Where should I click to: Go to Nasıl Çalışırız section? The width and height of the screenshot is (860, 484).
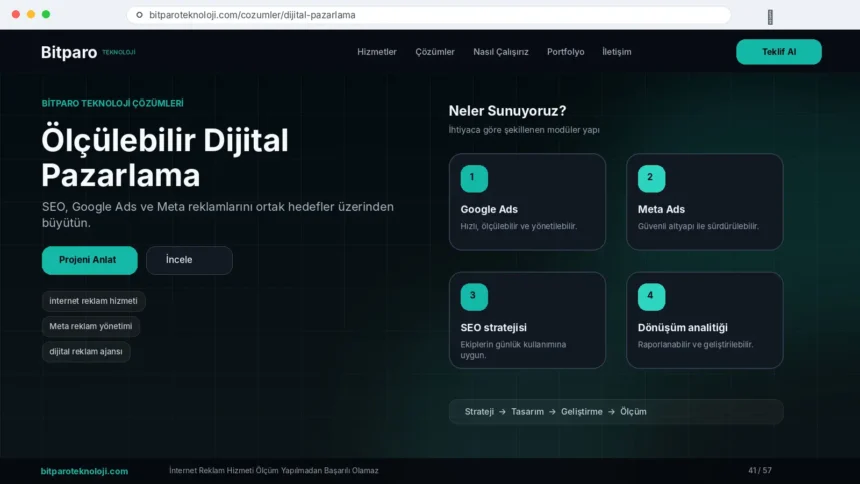[x=501, y=52]
